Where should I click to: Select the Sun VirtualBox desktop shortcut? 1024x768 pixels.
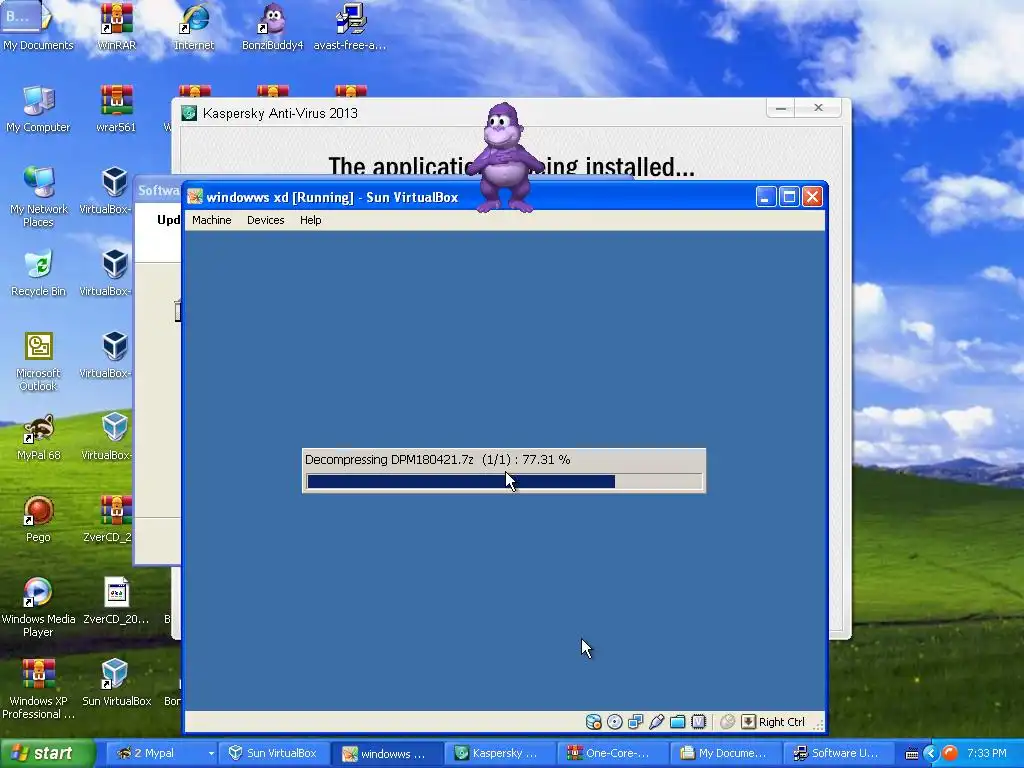coord(116,682)
